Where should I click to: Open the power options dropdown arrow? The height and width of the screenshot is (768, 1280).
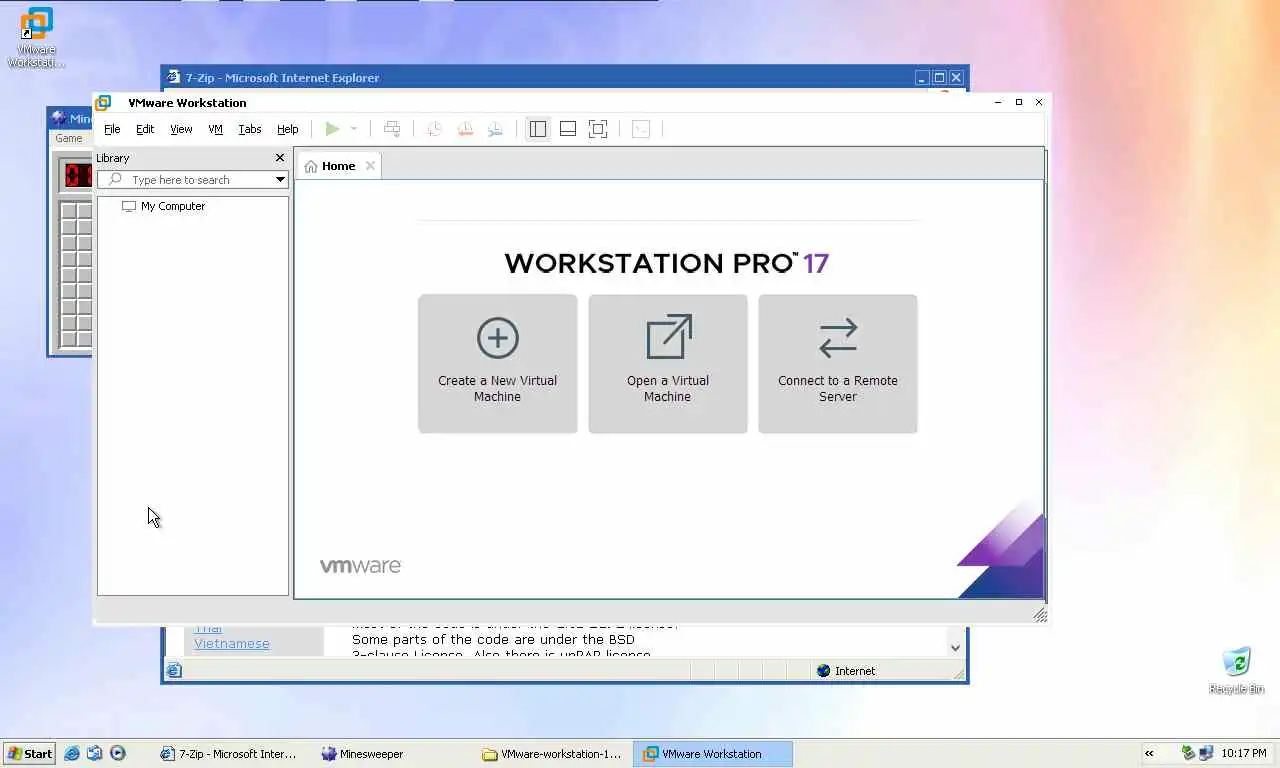pyautogui.click(x=353, y=129)
